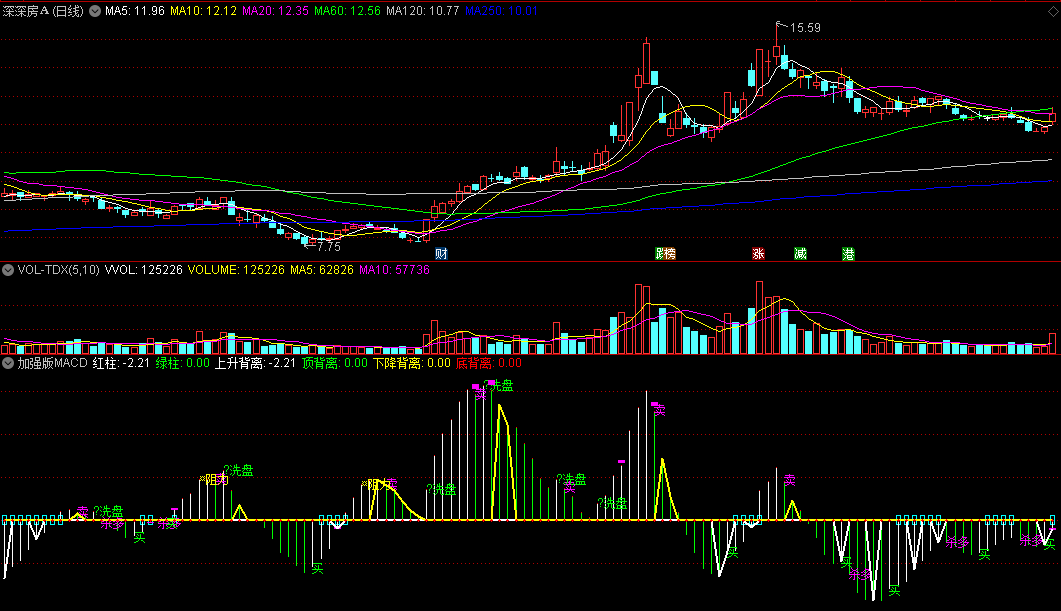
Task: Click the 7.75 low price label
Action: coord(328,247)
